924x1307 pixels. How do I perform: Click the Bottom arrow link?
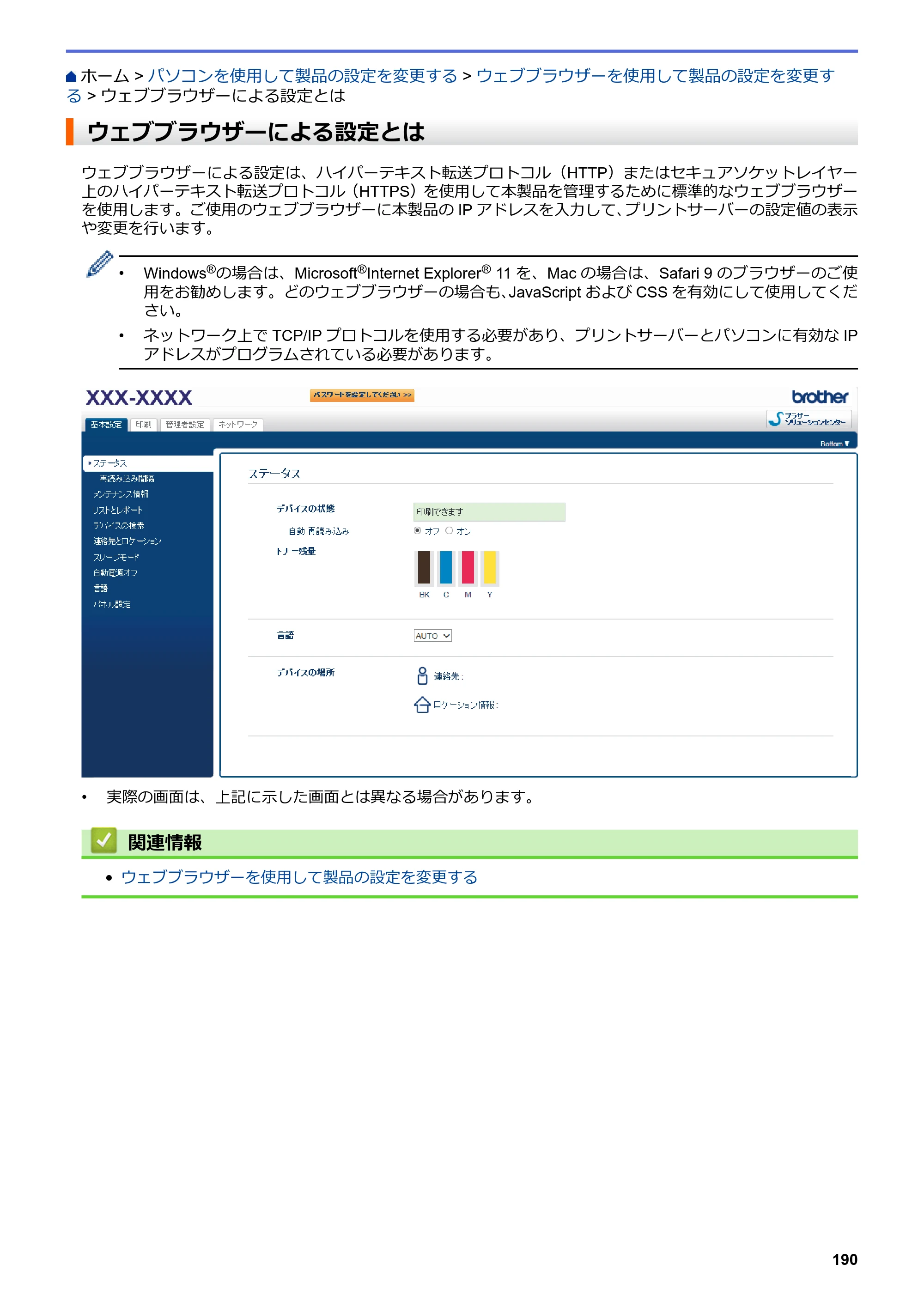835,444
